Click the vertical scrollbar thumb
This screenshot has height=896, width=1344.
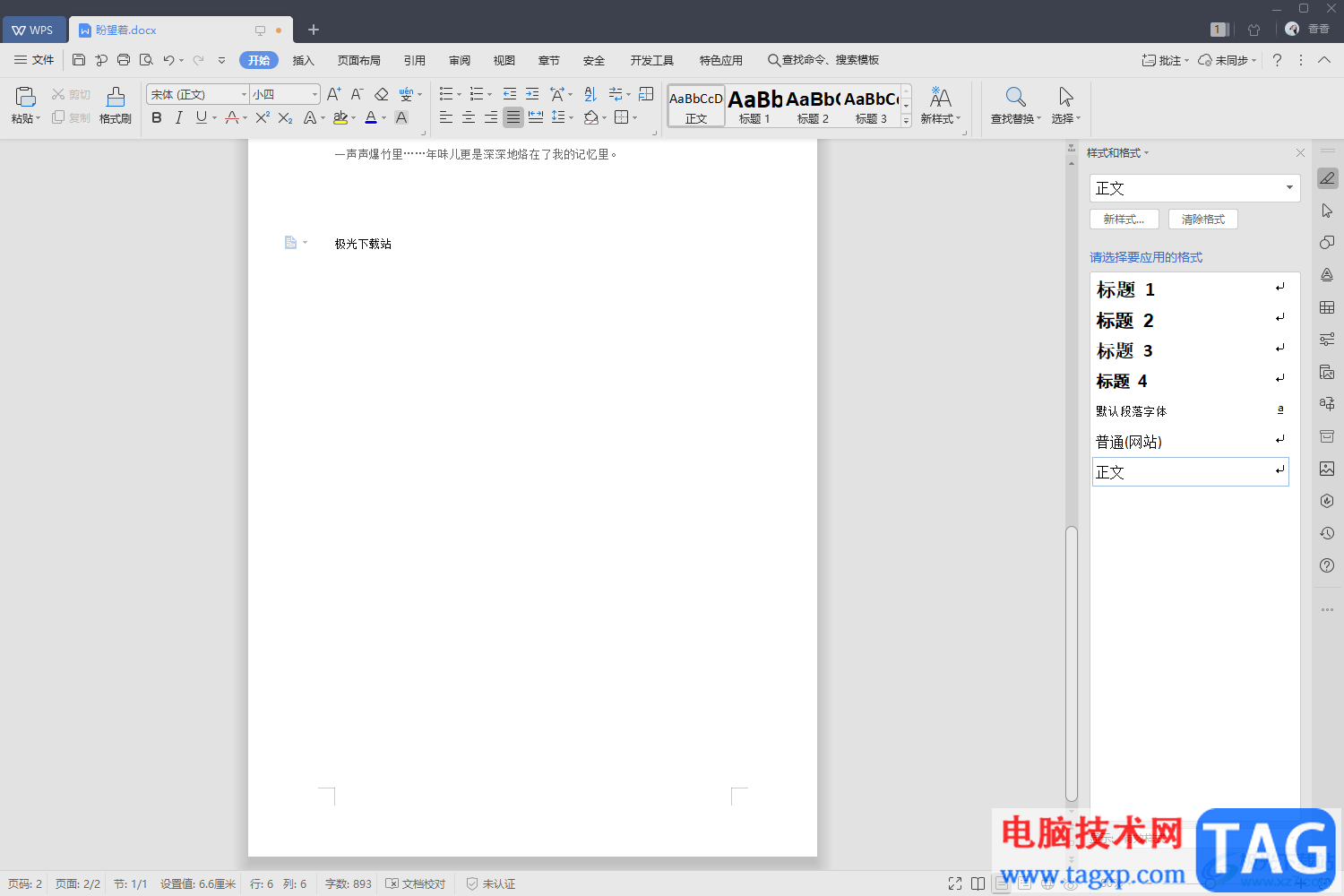point(1072,663)
